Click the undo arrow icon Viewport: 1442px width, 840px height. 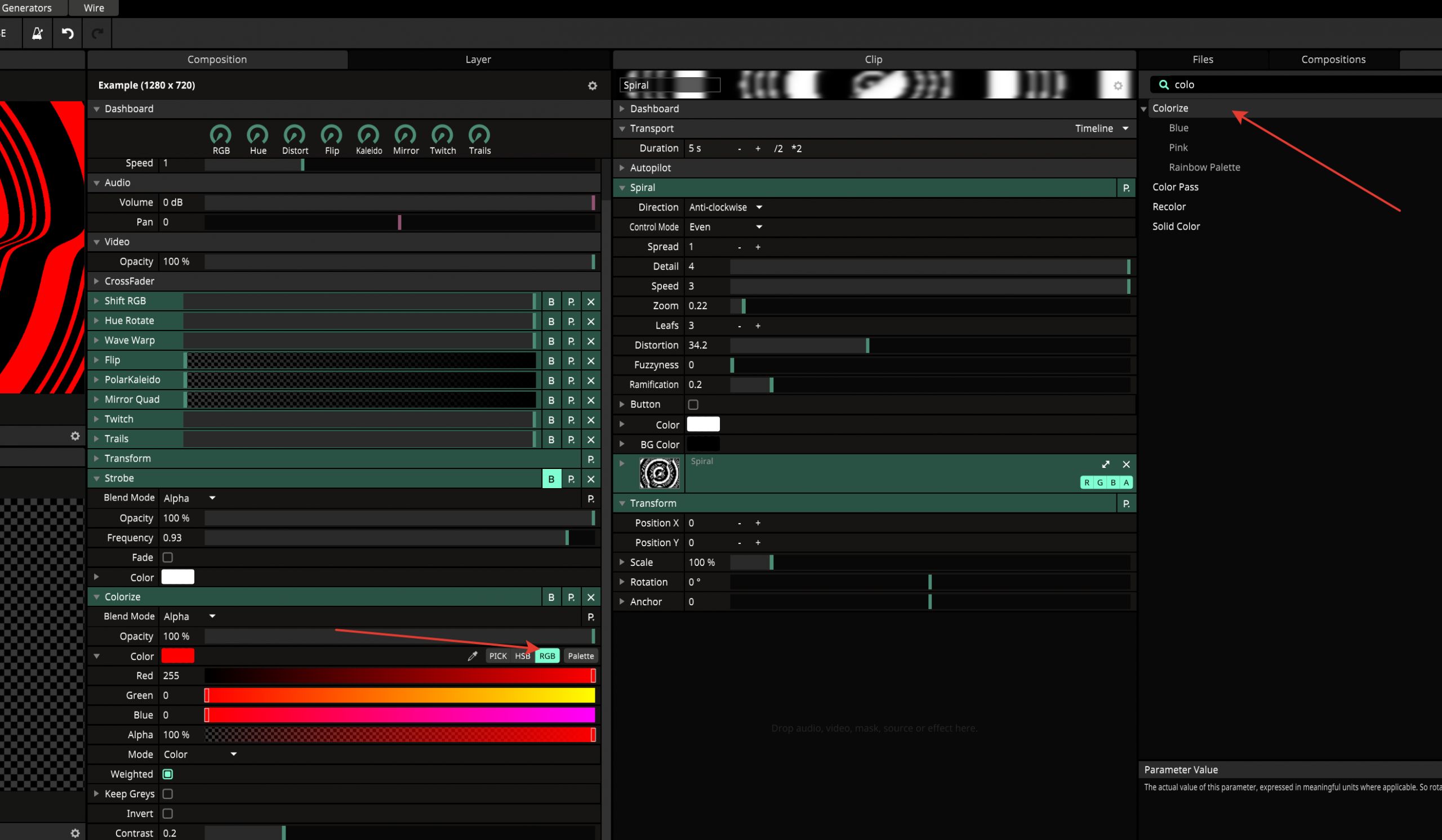pyautogui.click(x=68, y=33)
